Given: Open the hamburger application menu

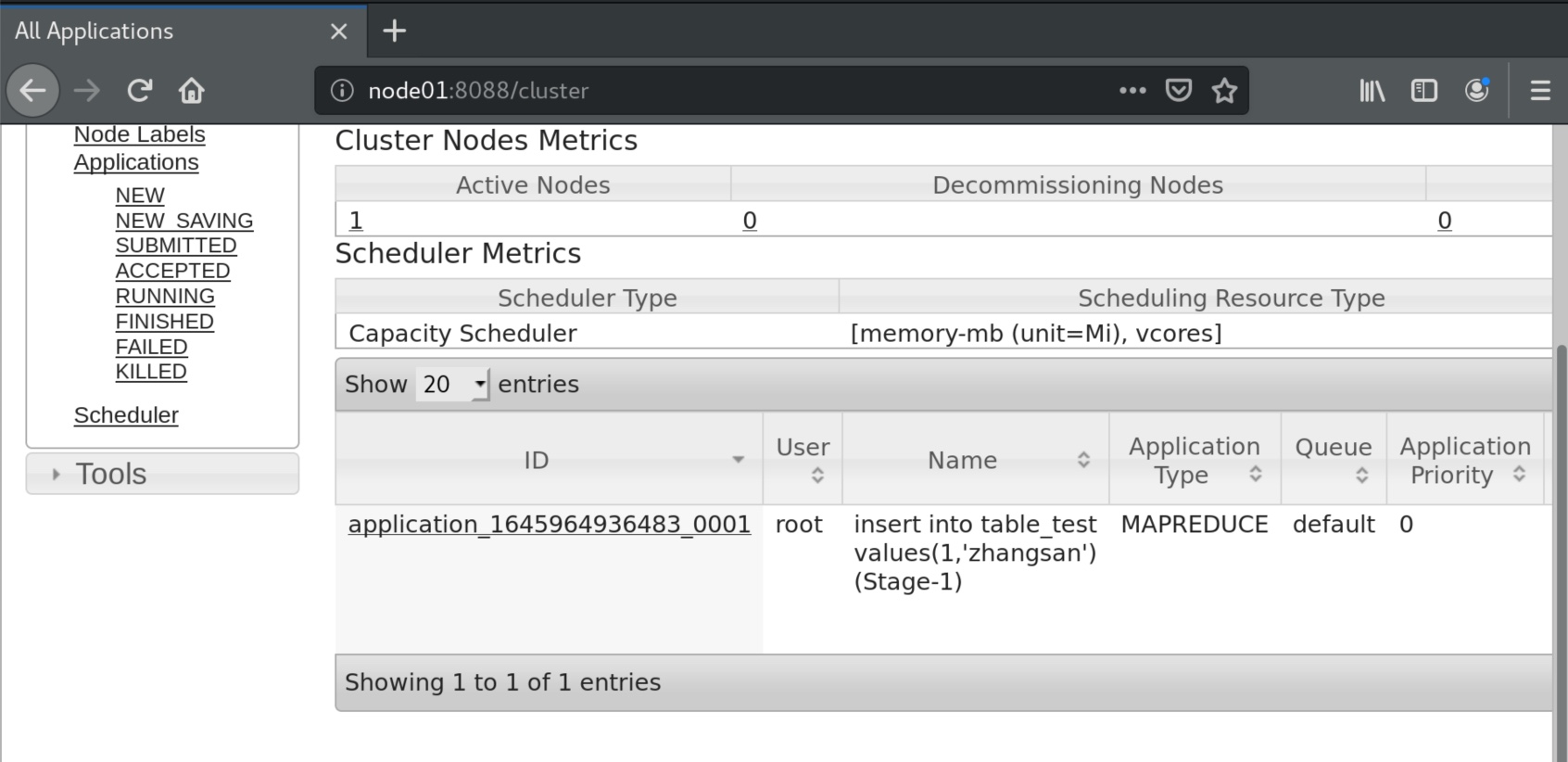Looking at the screenshot, I should [x=1540, y=90].
